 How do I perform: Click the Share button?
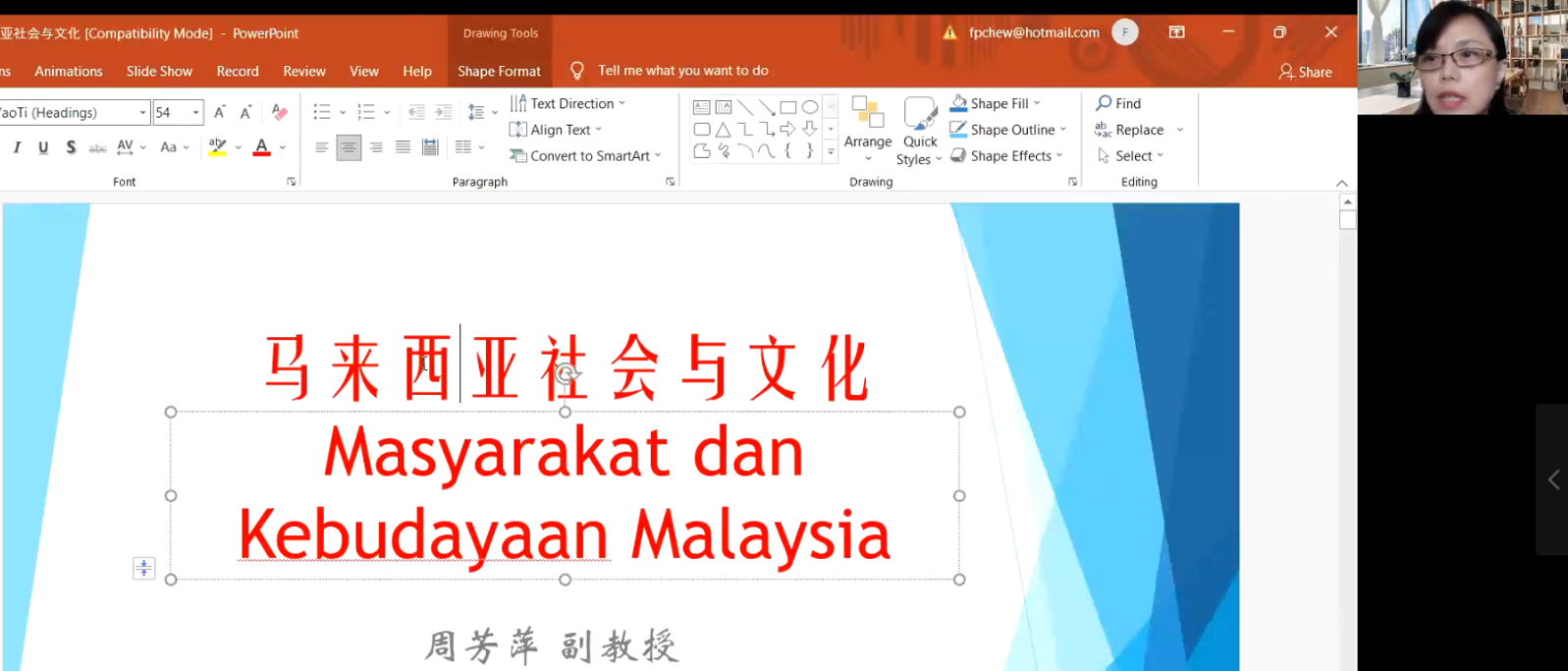point(1305,72)
